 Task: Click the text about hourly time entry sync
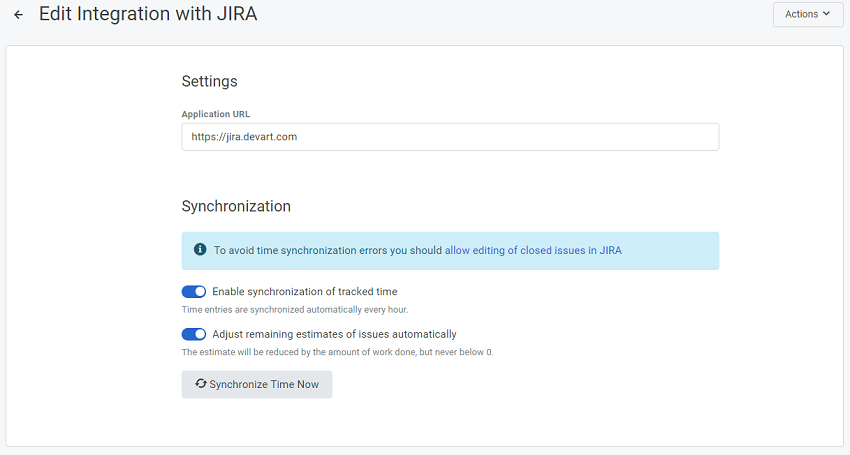(295, 310)
